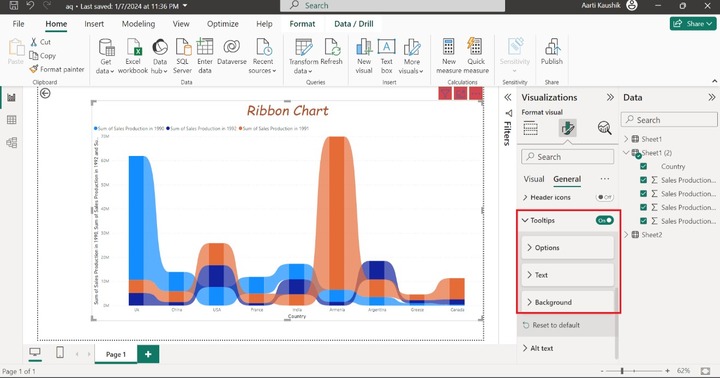
Task: Toggle Header icons switch
Action: (x=604, y=197)
